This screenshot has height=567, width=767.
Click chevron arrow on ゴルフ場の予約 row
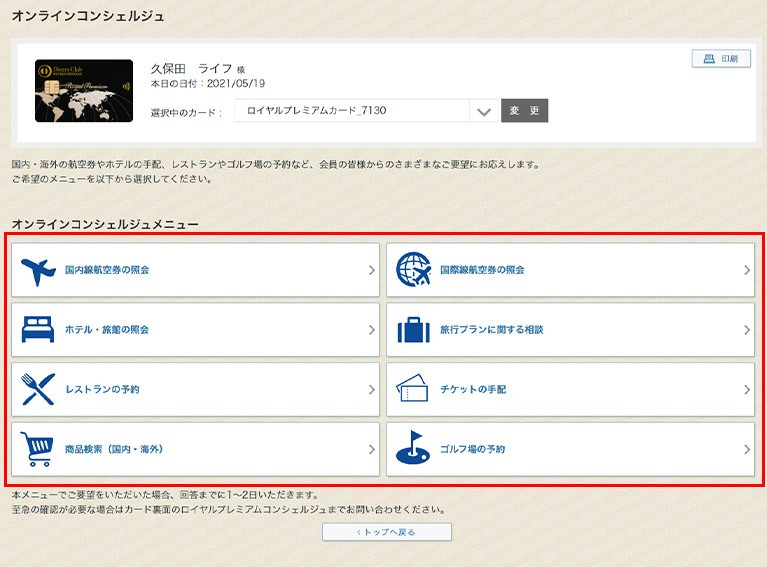(x=747, y=449)
